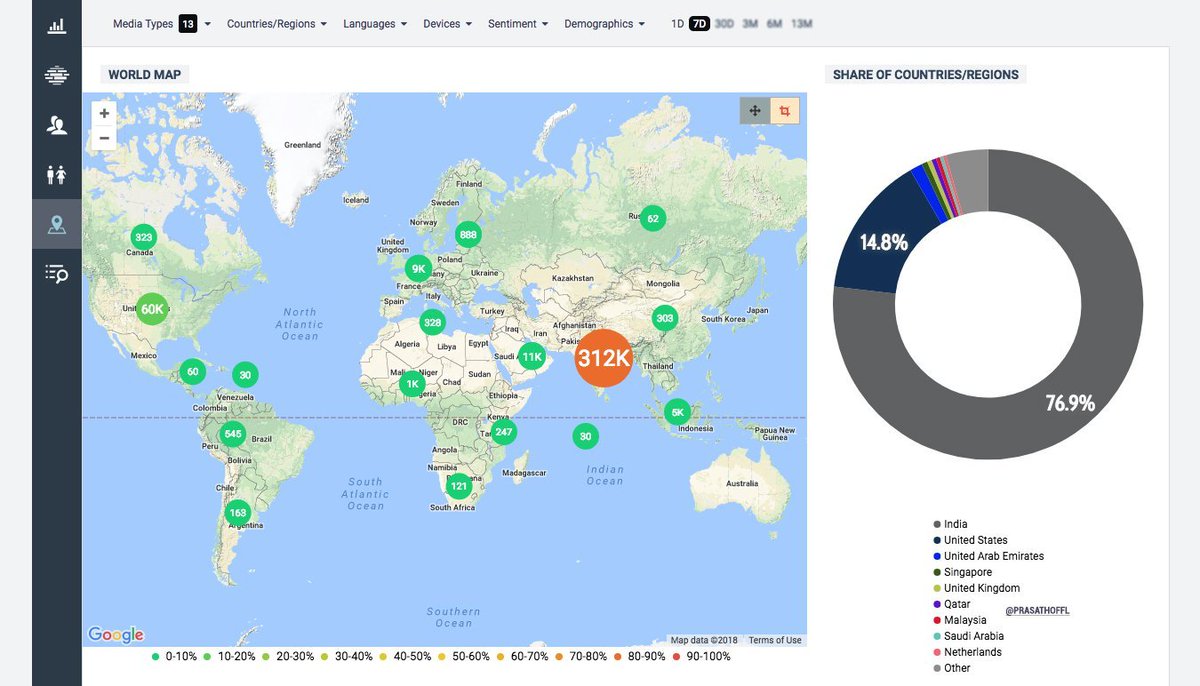
Task: Click the 76.9% India donut segment
Action: pyautogui.click(x=1070, y=404)
